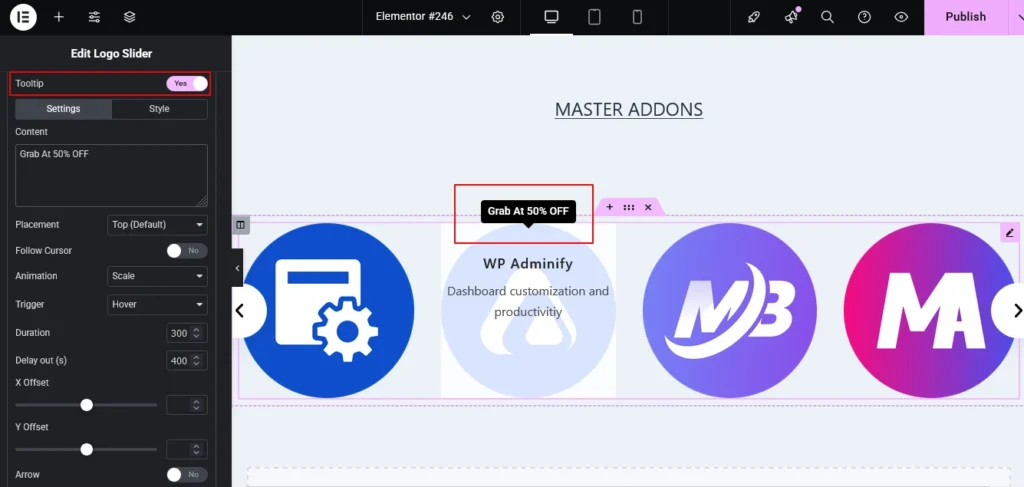Click the Elementor logo icon
The image size is (1024, 487).
23,17
